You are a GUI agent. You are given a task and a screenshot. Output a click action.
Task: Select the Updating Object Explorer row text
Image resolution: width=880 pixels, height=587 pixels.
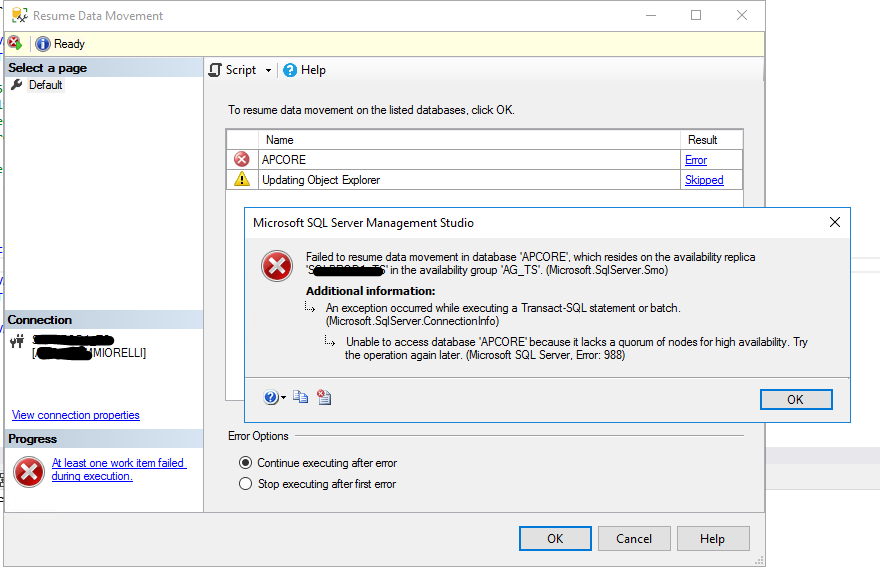click(321, 180)
